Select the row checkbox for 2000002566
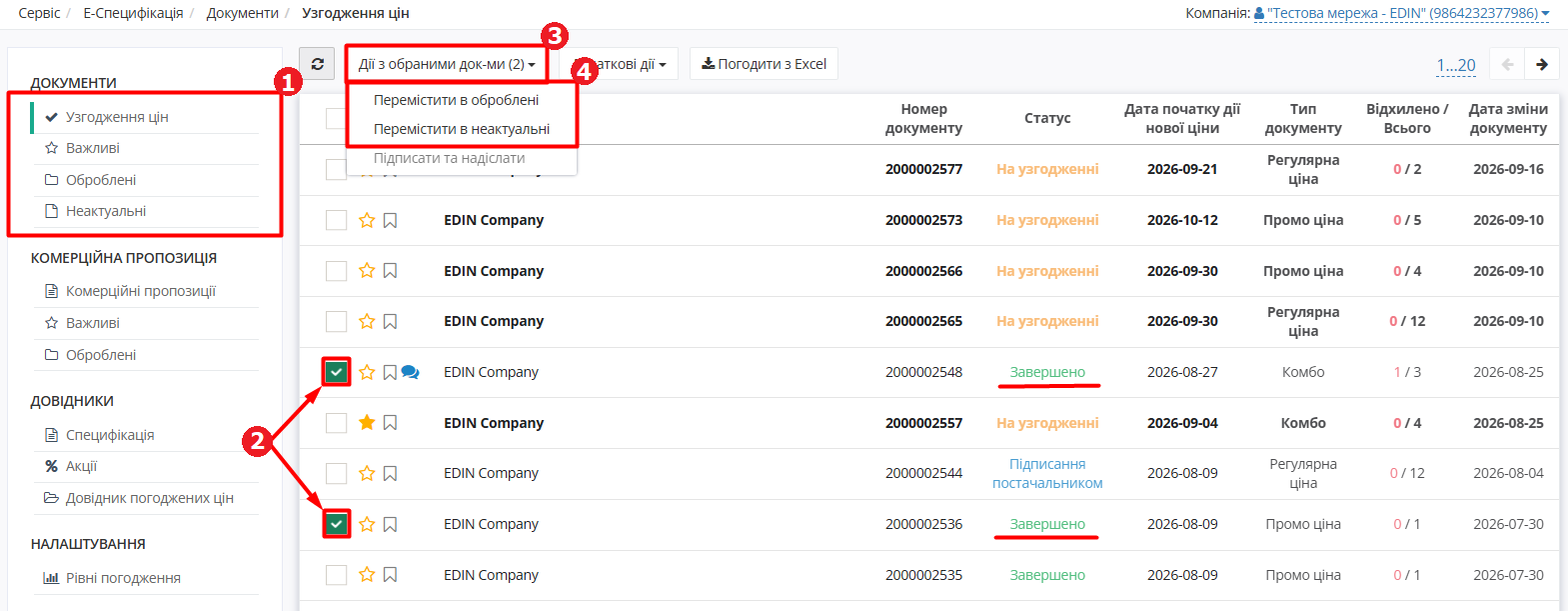The height and width of the screenshot is (611, 1568). pyautogui.click(x=336, y=271)
